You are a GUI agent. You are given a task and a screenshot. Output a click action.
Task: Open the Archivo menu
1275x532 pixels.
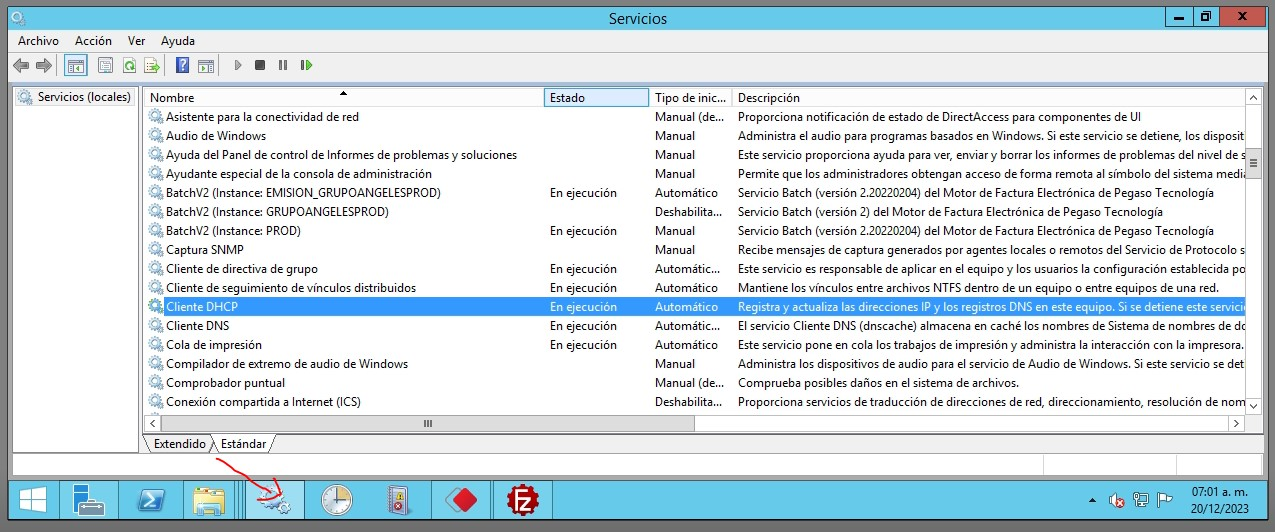(38, 41)
